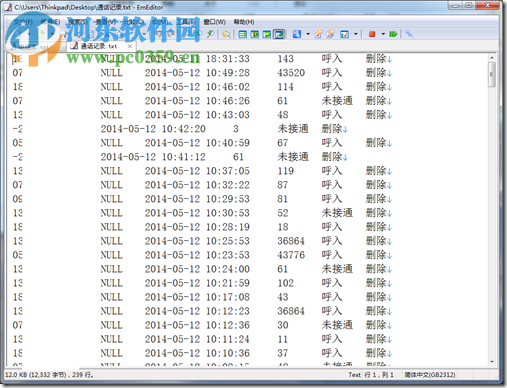Image resolution: width=507 pixels, height=388 pixels.
Task: Click the duration value 43520
Action: click(x=291, y=73)
